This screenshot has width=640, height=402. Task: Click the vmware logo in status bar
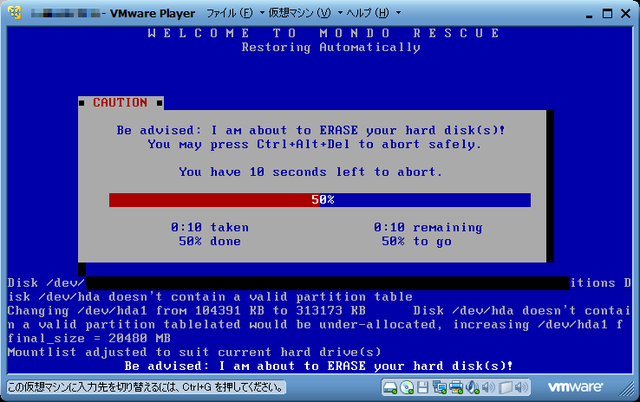tap(575, 387)
